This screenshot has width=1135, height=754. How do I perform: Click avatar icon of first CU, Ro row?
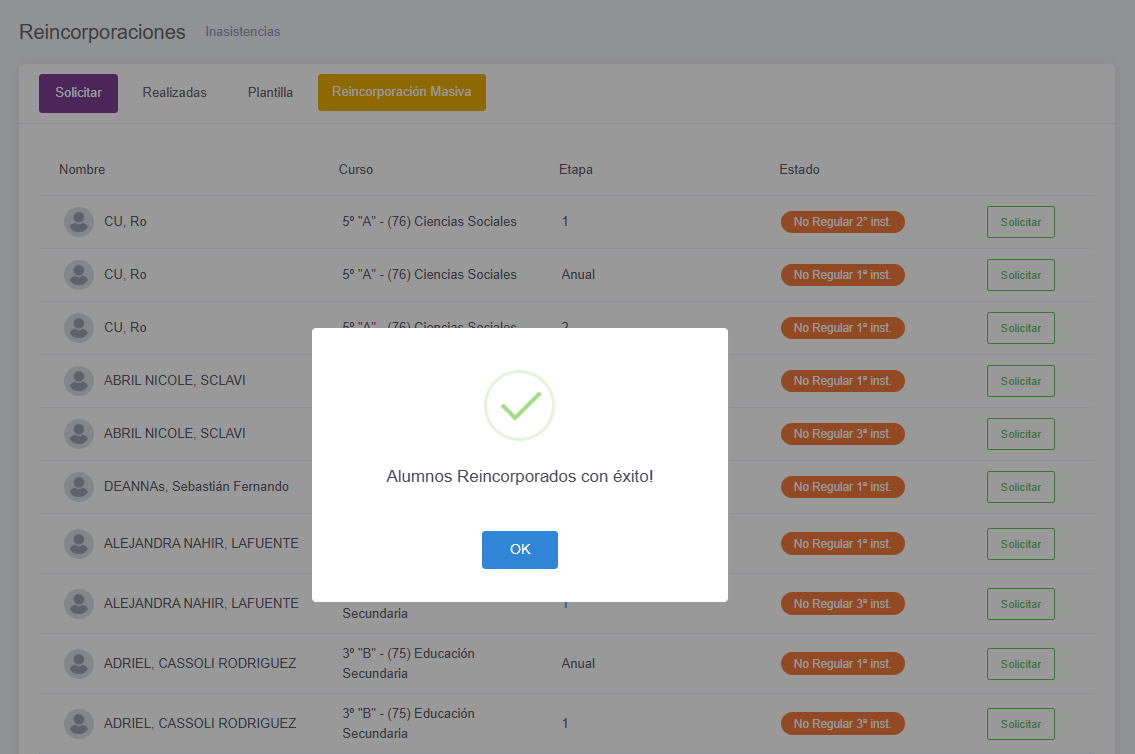[79, 221]
